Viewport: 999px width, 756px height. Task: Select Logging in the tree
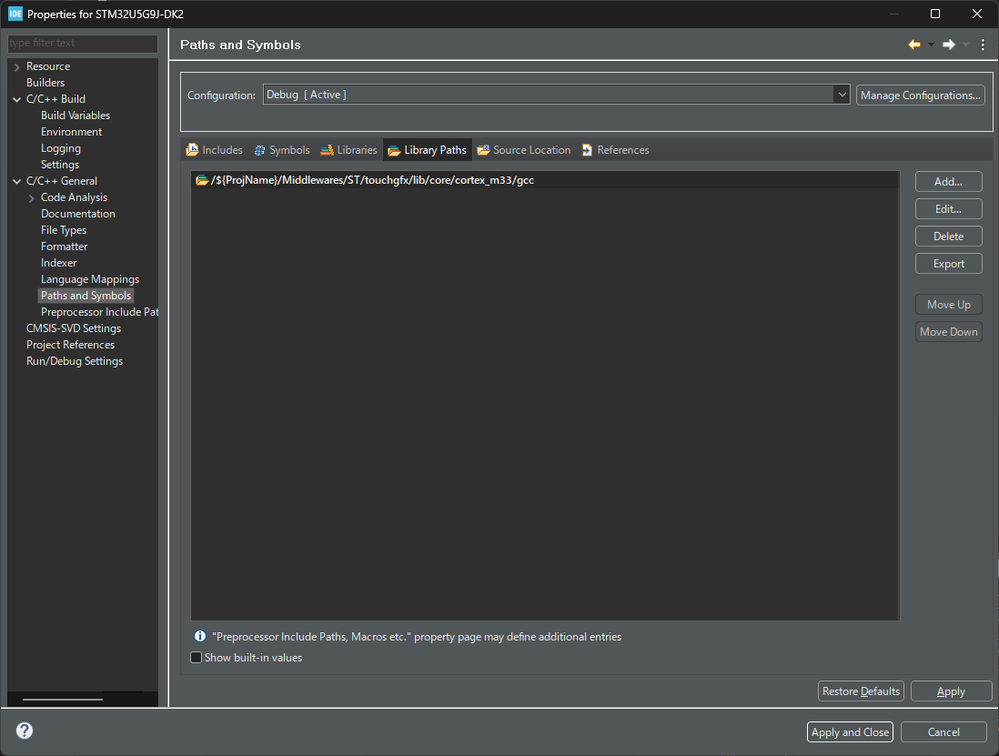click(x=61, y=148)
